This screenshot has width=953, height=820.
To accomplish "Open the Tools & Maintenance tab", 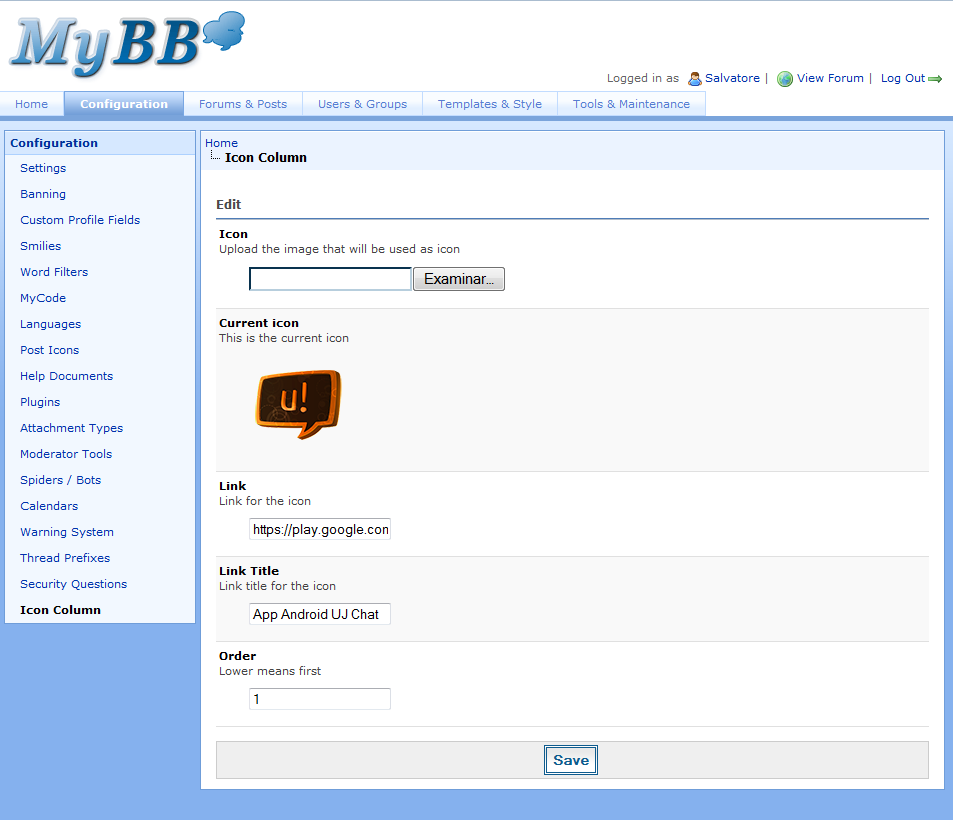I will [631, 104].
